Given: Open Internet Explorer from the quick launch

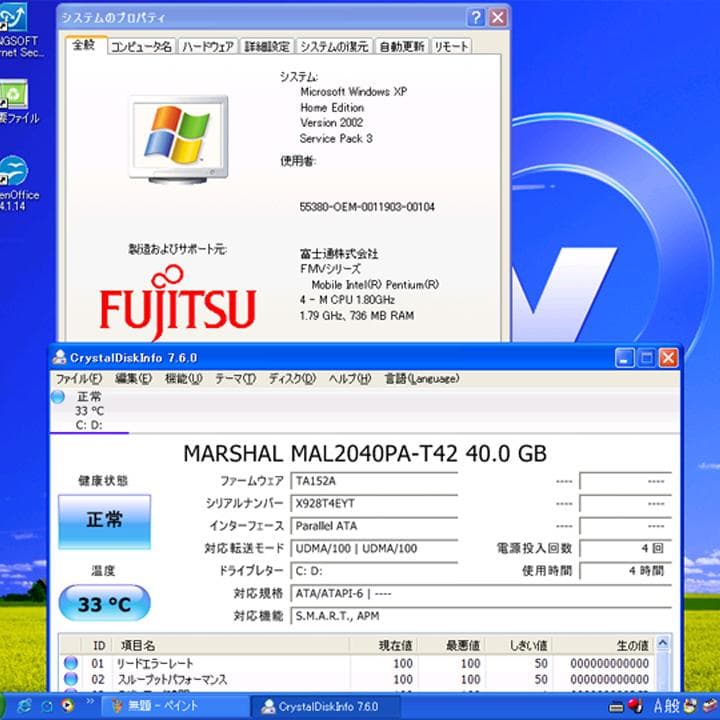Looking at the screenshot, I should 24,706.
